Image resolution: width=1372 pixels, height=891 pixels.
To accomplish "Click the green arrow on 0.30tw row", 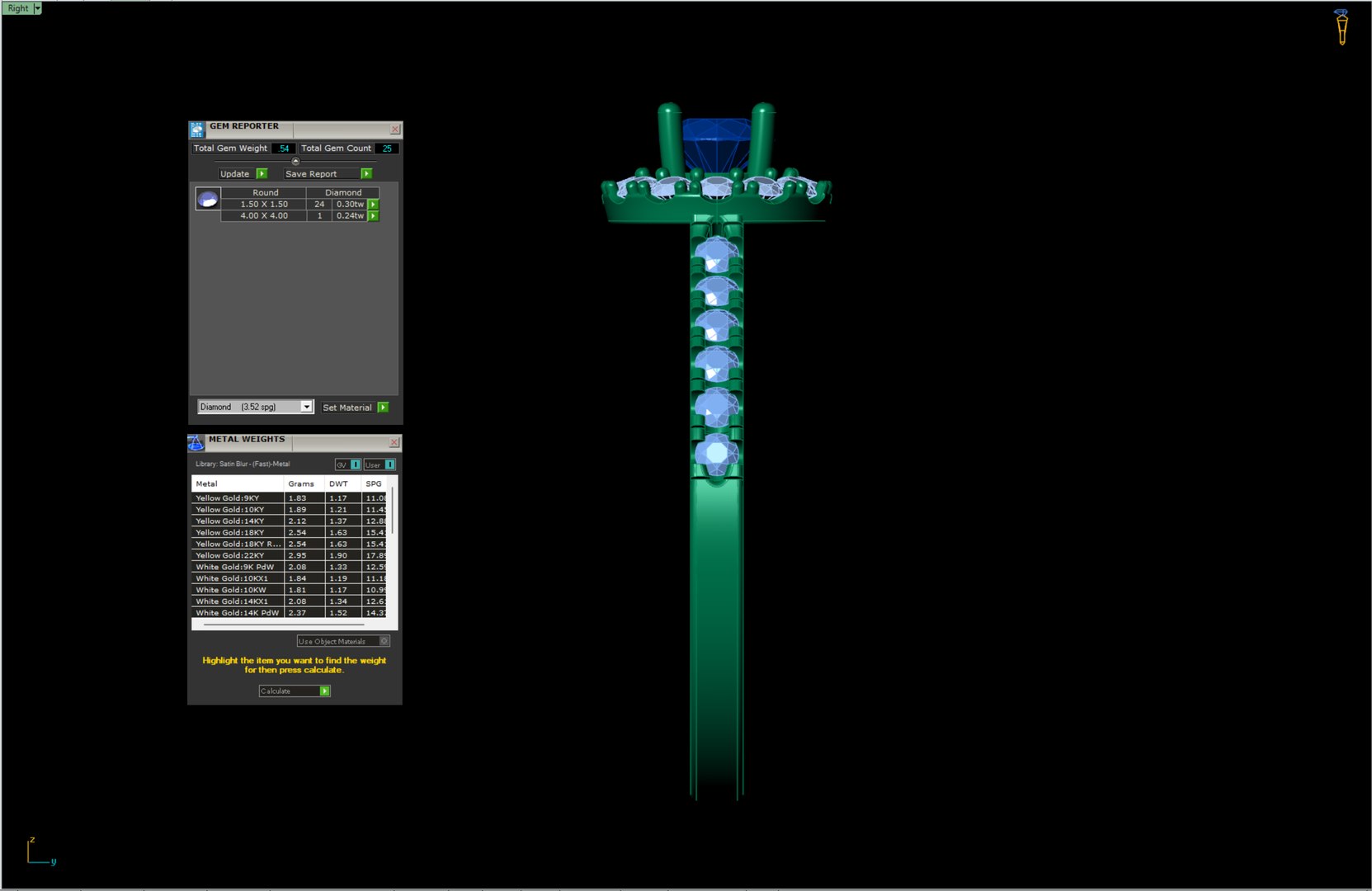I will 373,205.
